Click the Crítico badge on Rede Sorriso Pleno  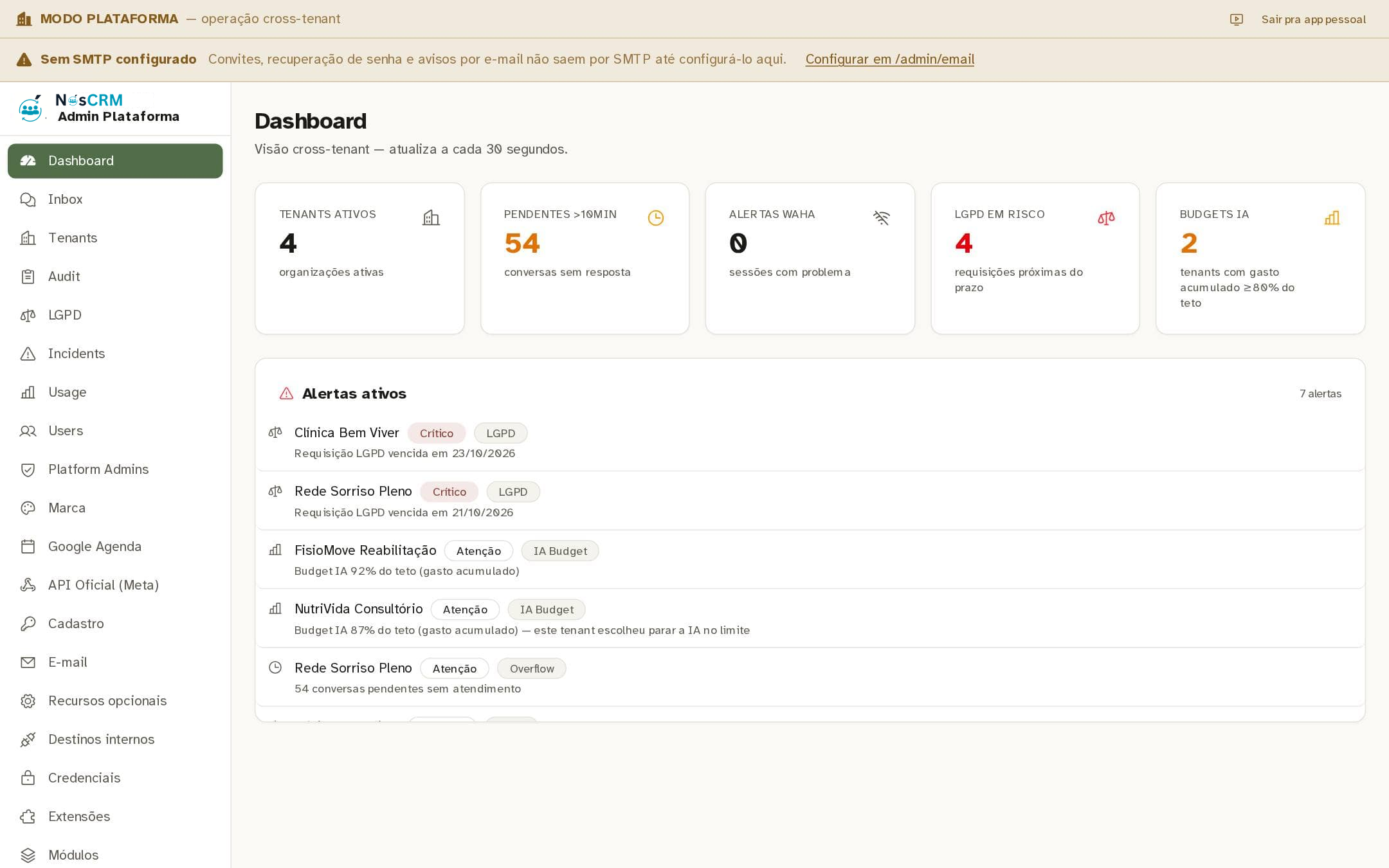pos(449,492)
